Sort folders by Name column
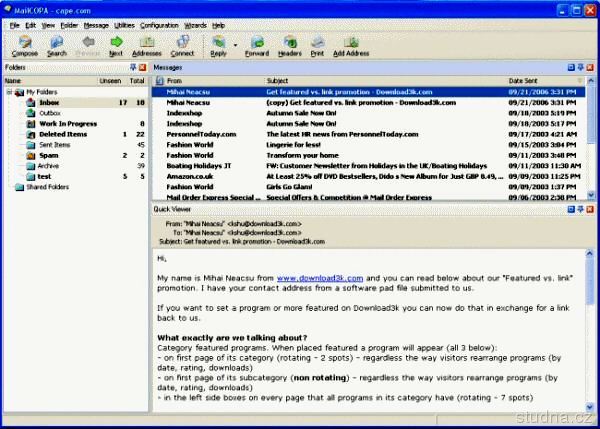 [x=50, y=81]
